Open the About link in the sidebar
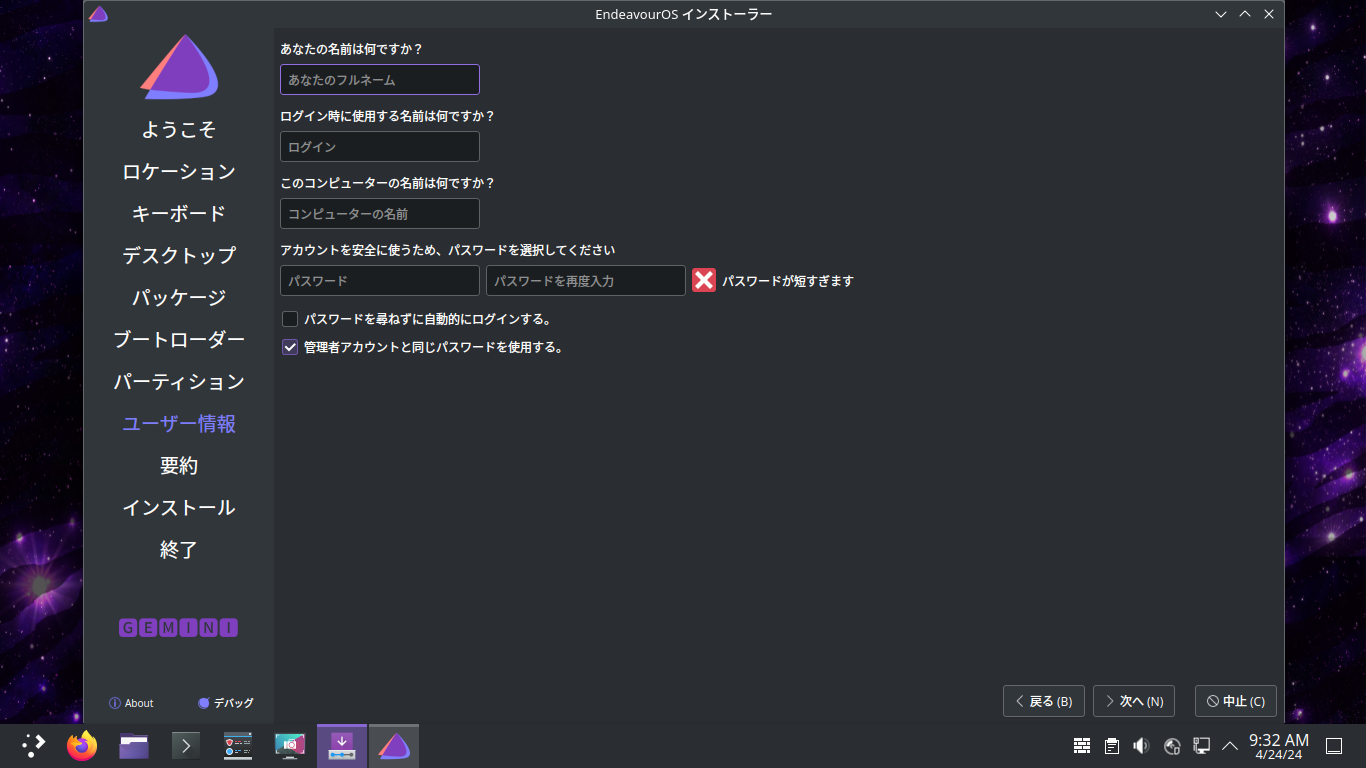Viewport: 1366px width, 768px height. coord(131,703)
